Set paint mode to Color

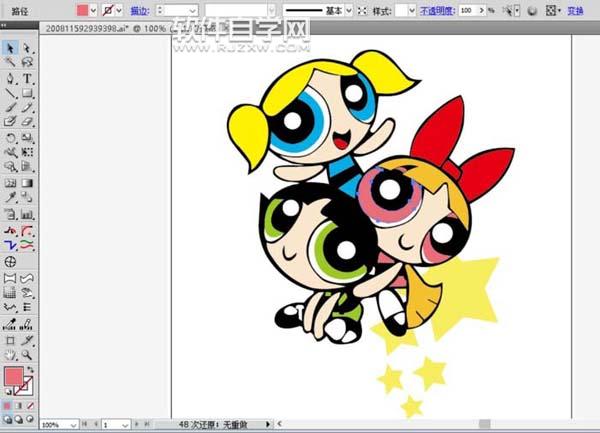tap(7, 406)
